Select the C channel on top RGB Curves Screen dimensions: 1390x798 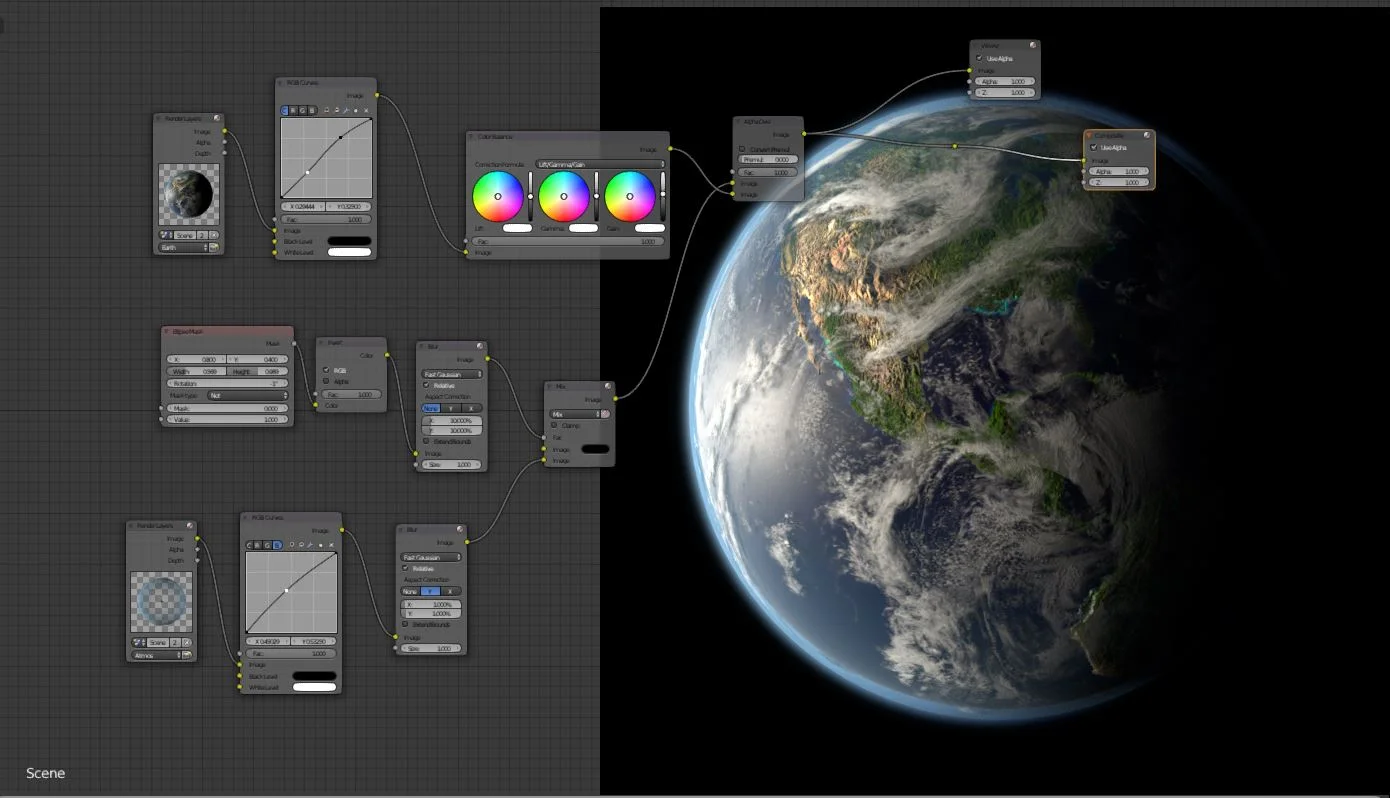coord(285,110)
